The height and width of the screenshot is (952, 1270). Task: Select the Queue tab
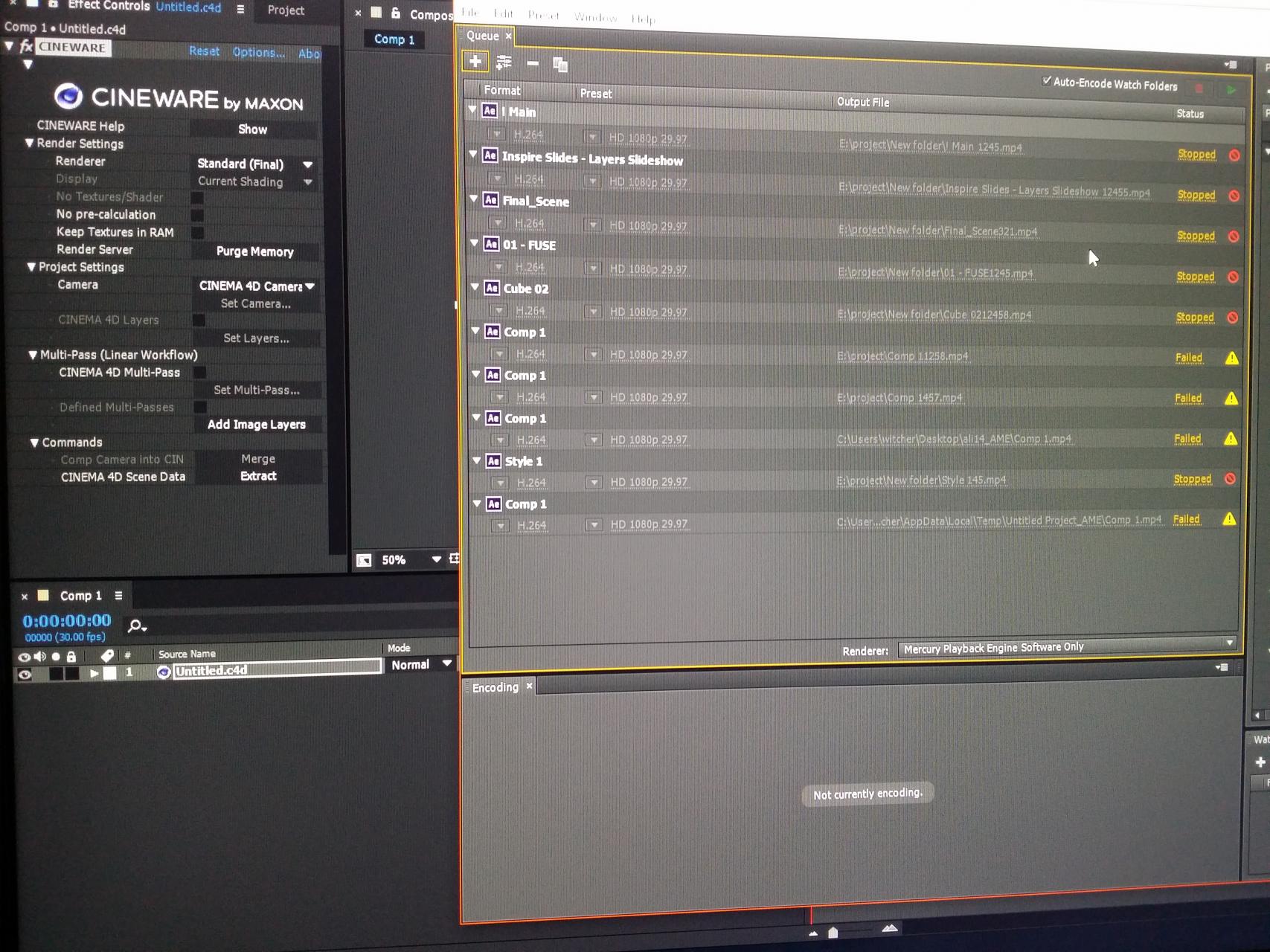(483, 36)
